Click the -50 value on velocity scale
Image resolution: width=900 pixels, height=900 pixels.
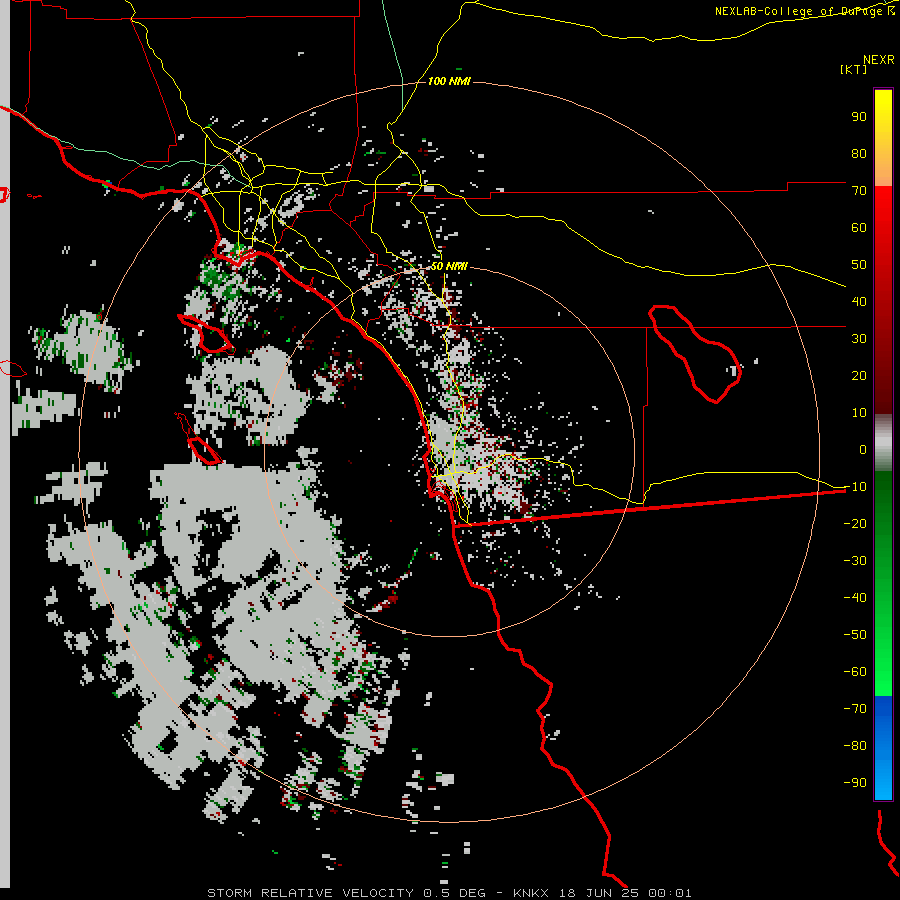[x=855, y=635]
